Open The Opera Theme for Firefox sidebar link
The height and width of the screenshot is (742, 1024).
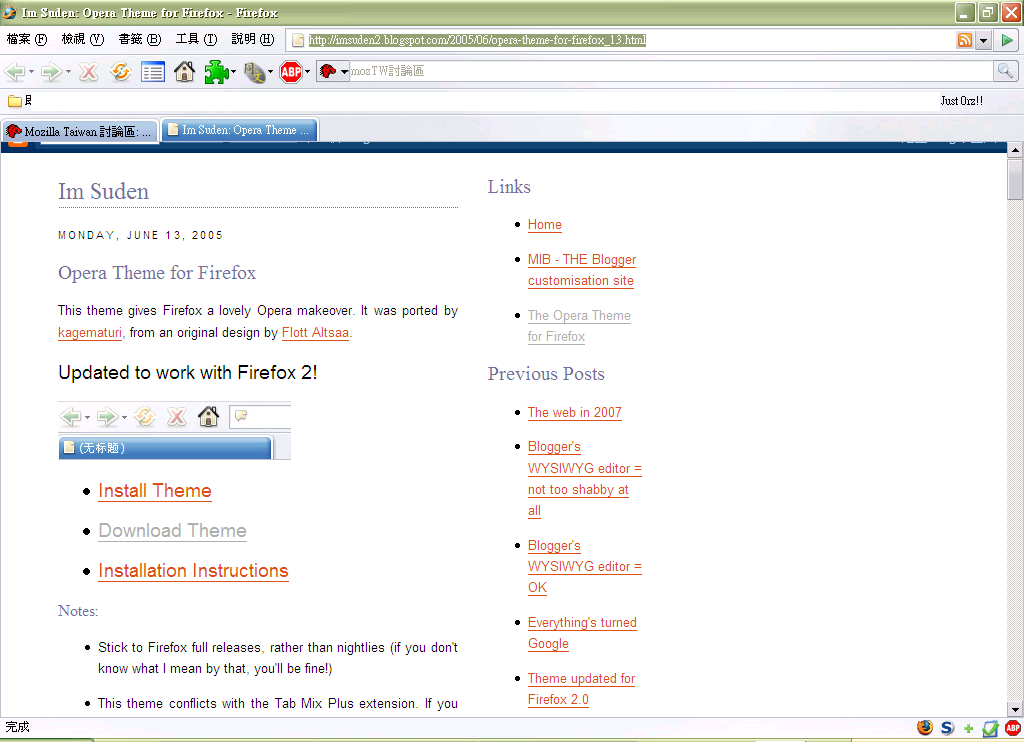point(579,326)
